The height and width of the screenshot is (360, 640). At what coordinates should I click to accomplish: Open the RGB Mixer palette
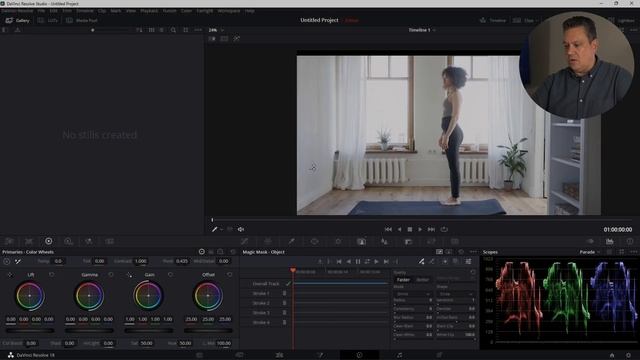[89, 241]
